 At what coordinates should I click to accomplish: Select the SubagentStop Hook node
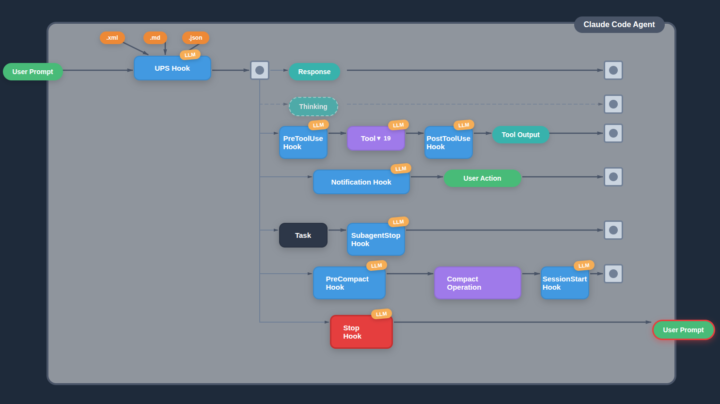[376, 239]
